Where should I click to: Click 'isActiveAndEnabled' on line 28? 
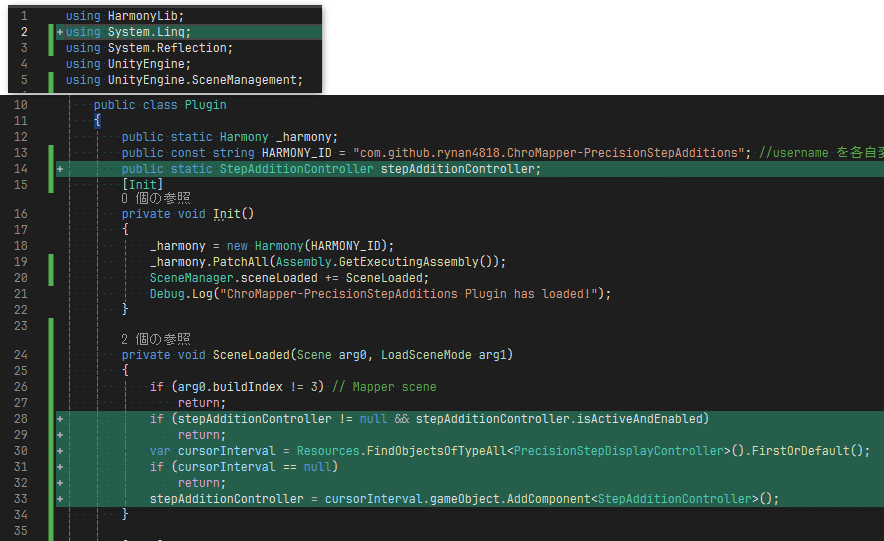coord(638,419)
